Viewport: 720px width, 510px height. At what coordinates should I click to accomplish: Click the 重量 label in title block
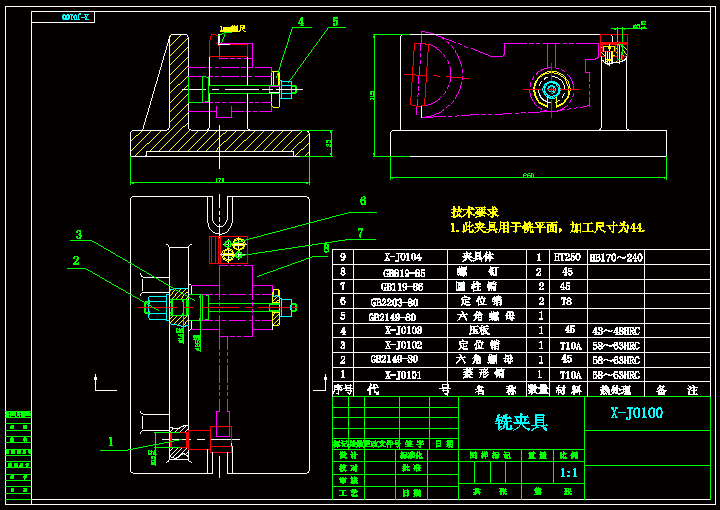pyautogui.click(x=537, y=455)
